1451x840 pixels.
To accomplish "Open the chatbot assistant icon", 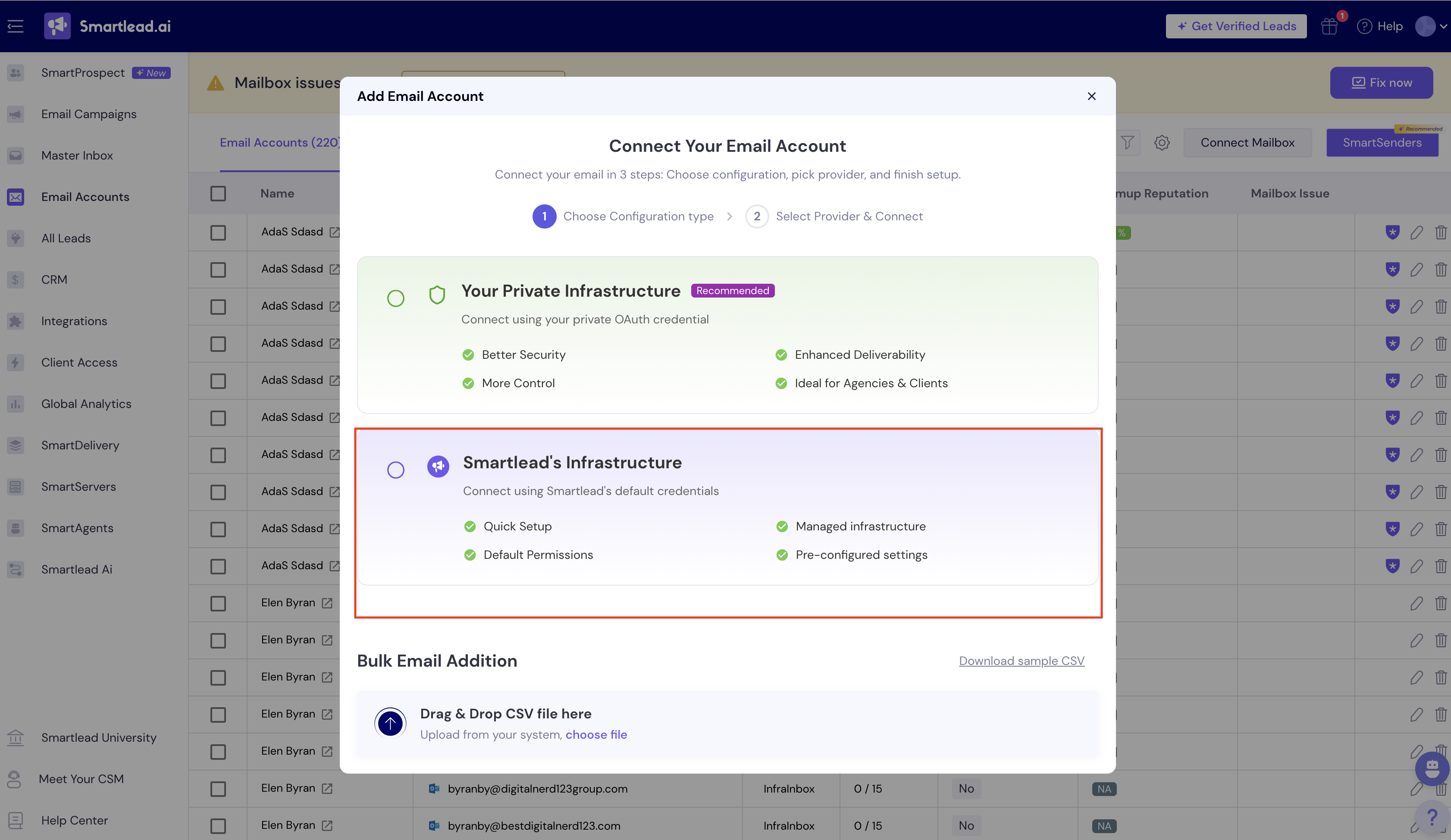I will [x=1432, y=768].
